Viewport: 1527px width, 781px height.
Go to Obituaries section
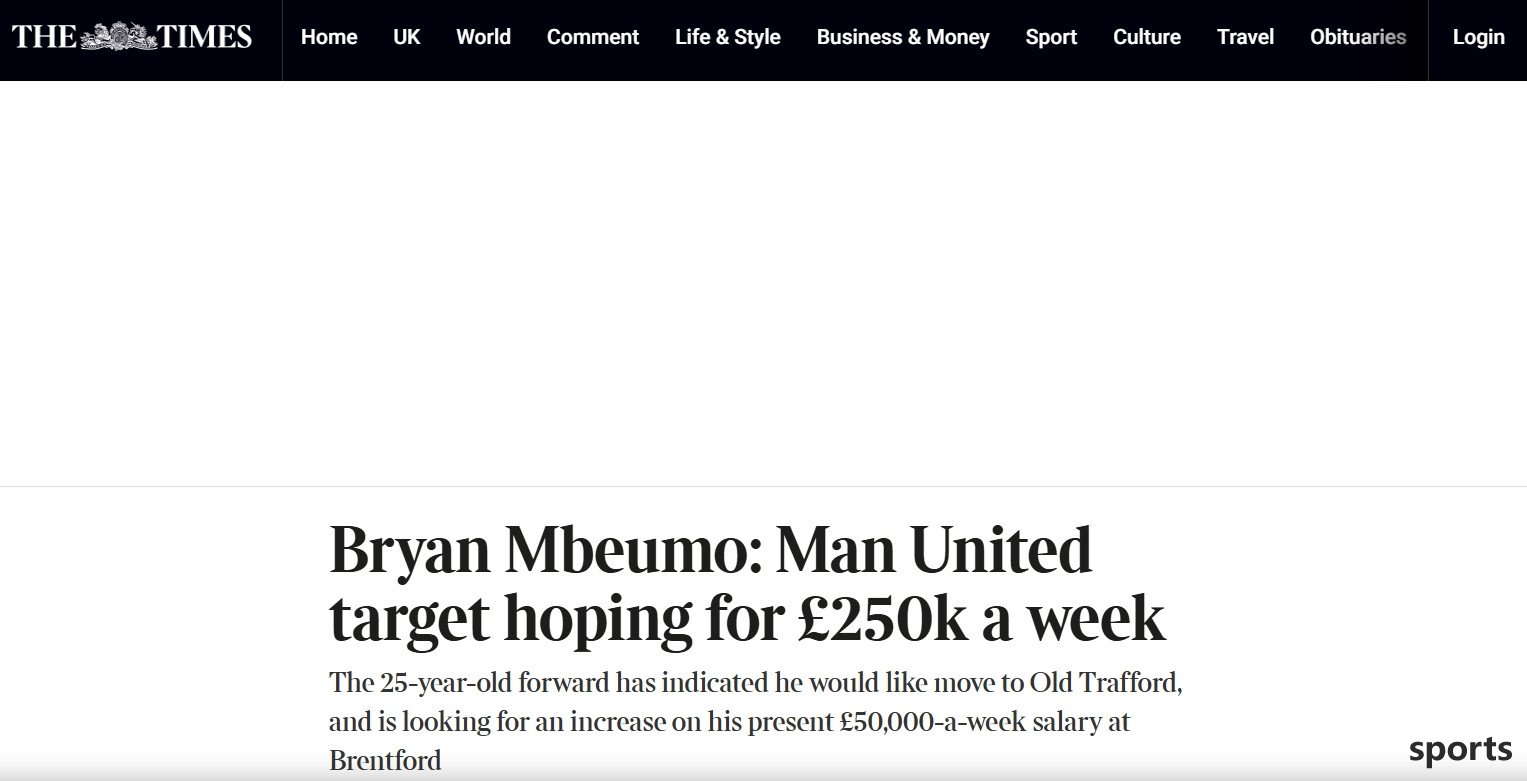1358,37
